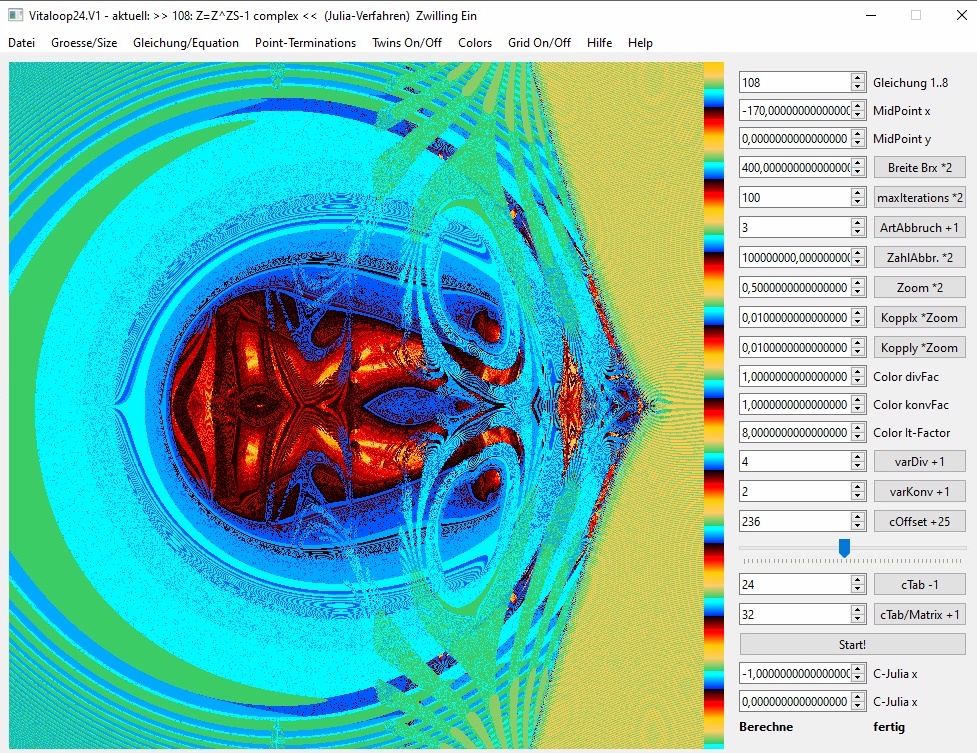
Task: Open the Point-Terminations menu
Action: 305,42
